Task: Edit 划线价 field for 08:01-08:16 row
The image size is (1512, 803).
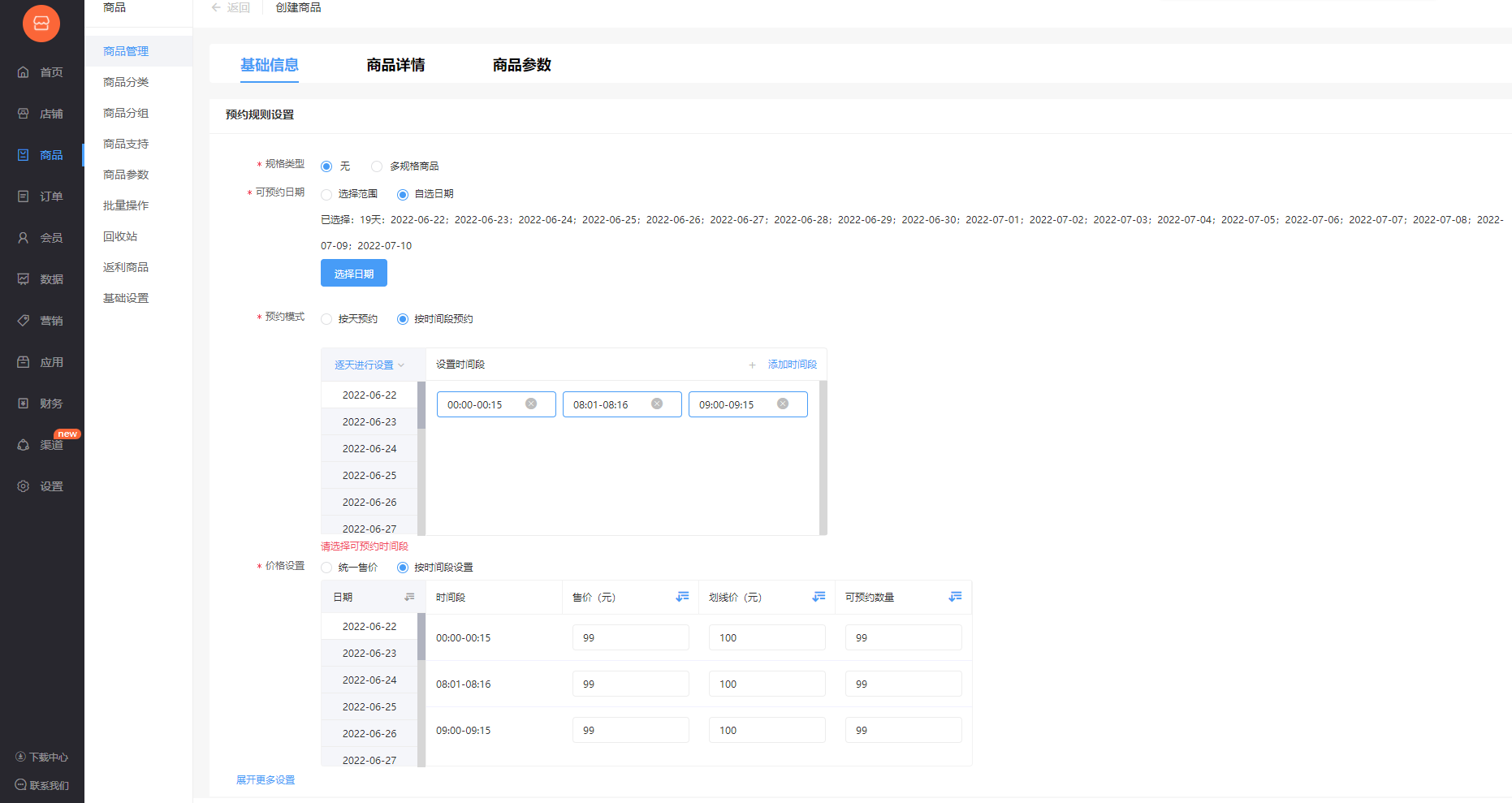Action: (x=767, y=684)
